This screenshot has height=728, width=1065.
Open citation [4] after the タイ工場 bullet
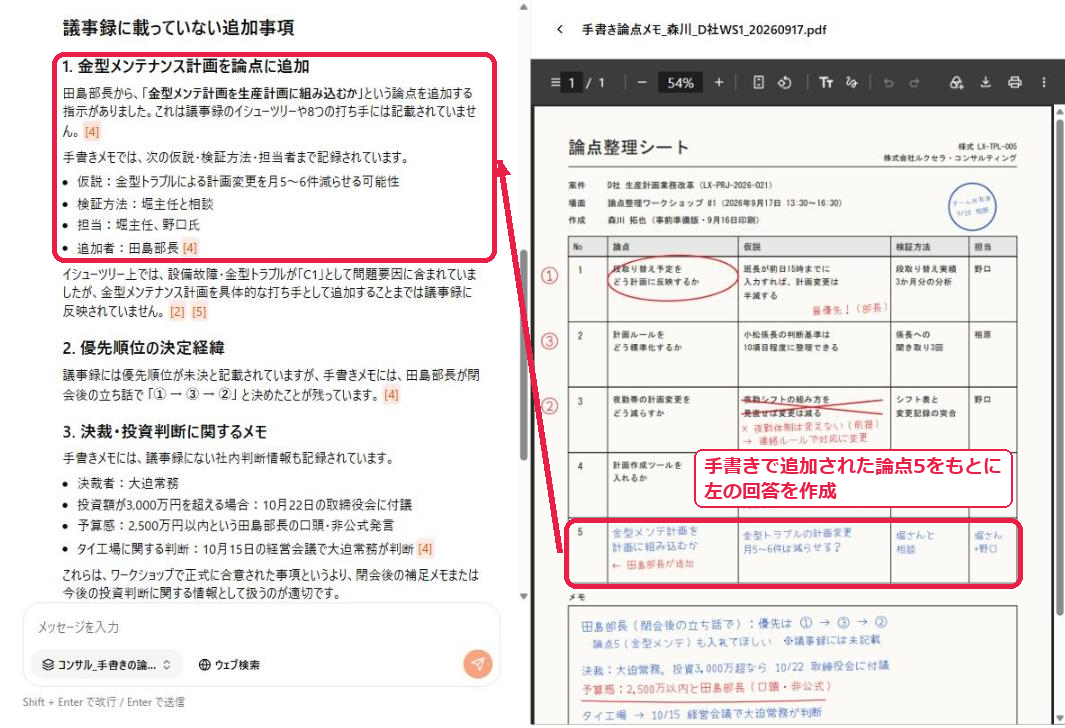pyautogui.click(x=425, y=548)
